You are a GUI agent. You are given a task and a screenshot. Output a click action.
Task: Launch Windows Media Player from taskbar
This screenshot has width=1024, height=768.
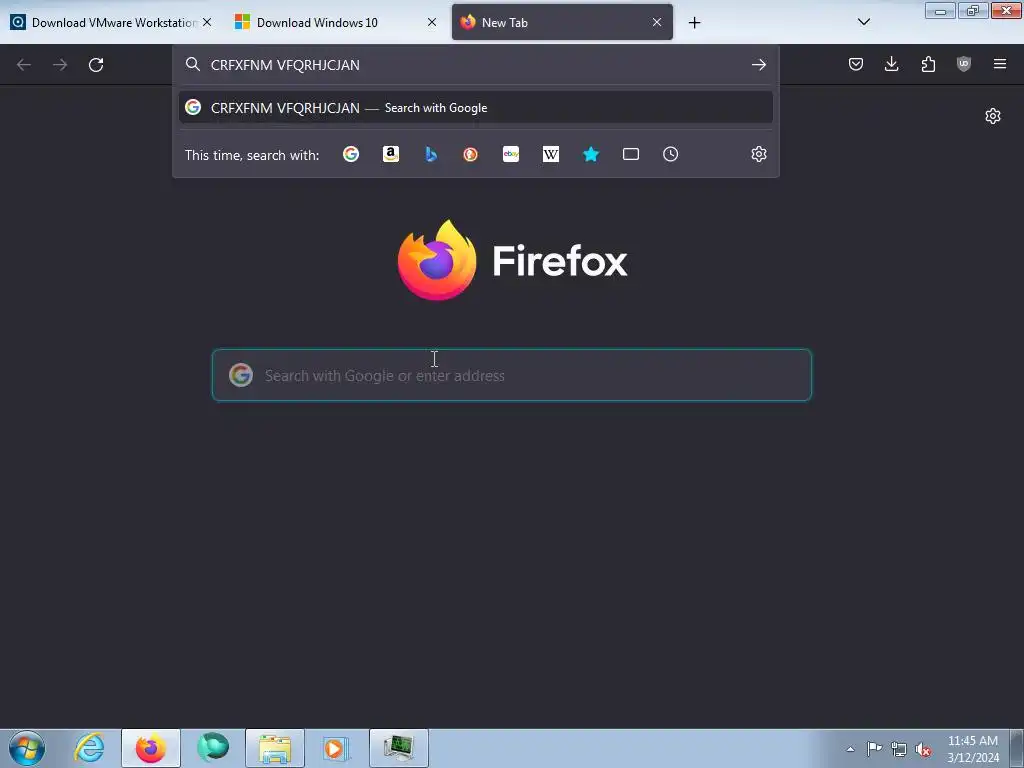pos(336,748)
